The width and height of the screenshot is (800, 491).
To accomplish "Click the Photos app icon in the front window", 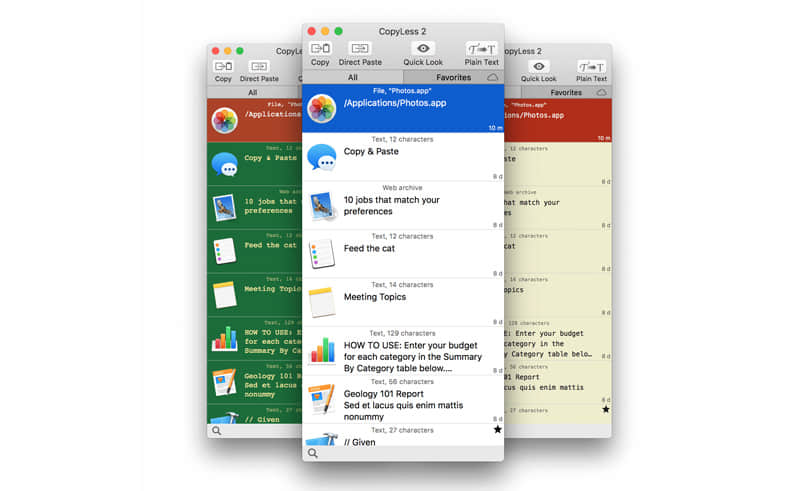I will coord(322,108).
